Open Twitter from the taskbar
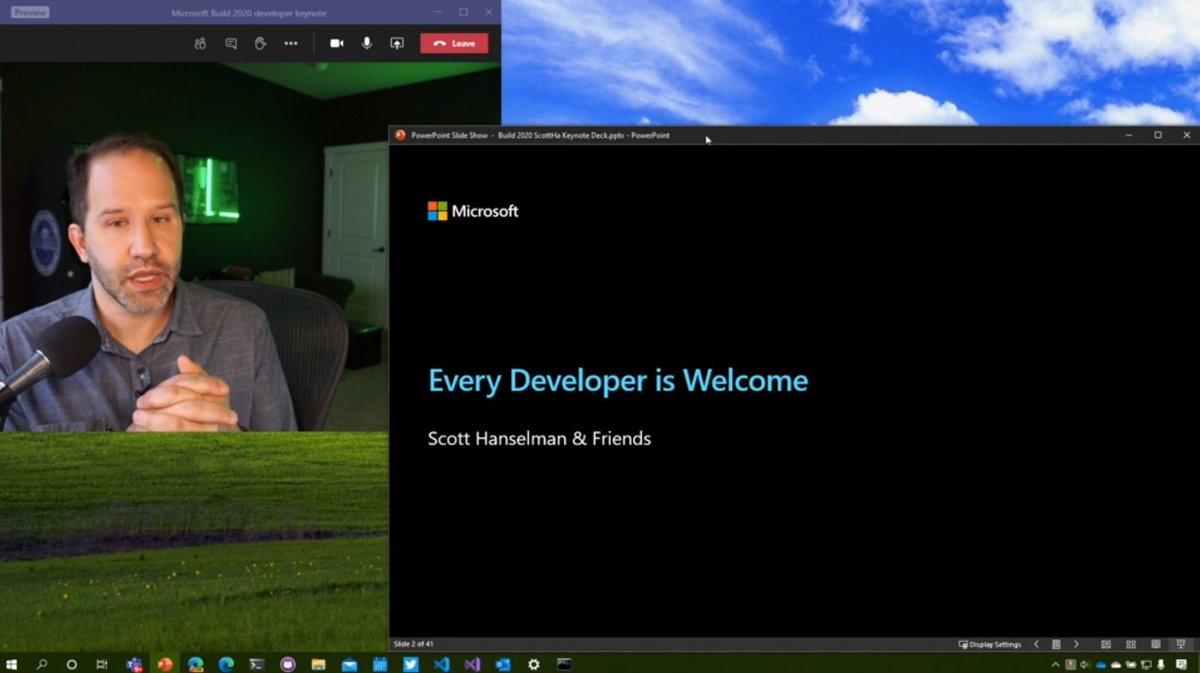The height and width of the screenshot is (673, 1200). click(412, 664)
